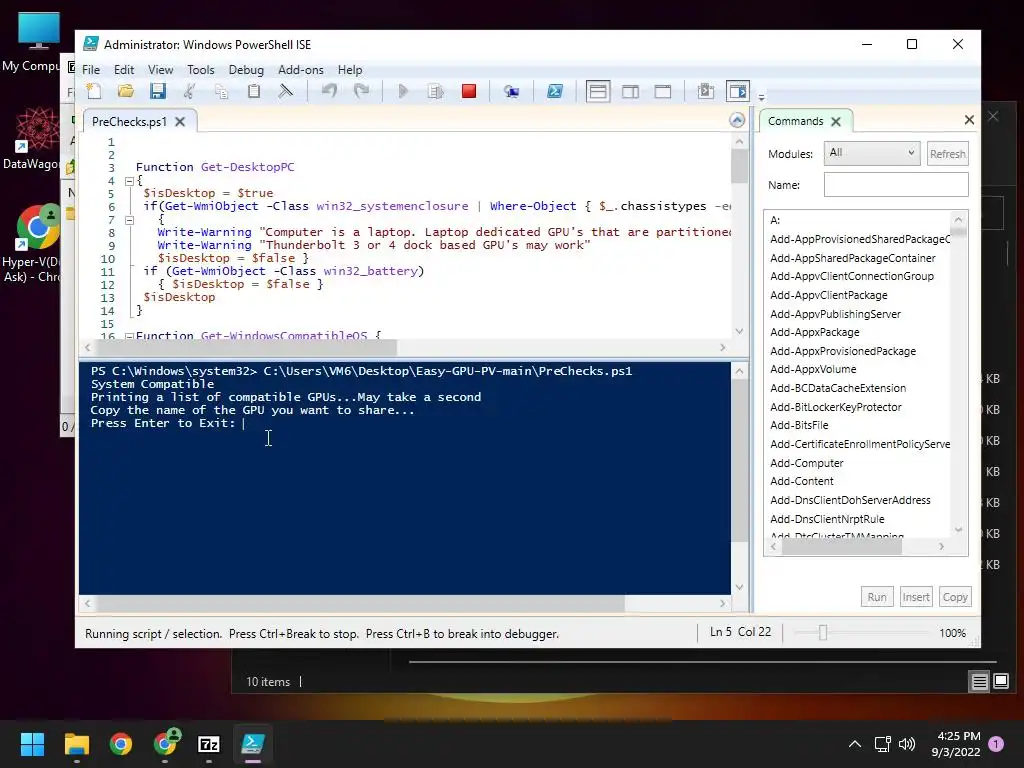Open toolbar overflow options arrow
The height and width of the screenshot is (768, 1024).
[x=761, y=97]
